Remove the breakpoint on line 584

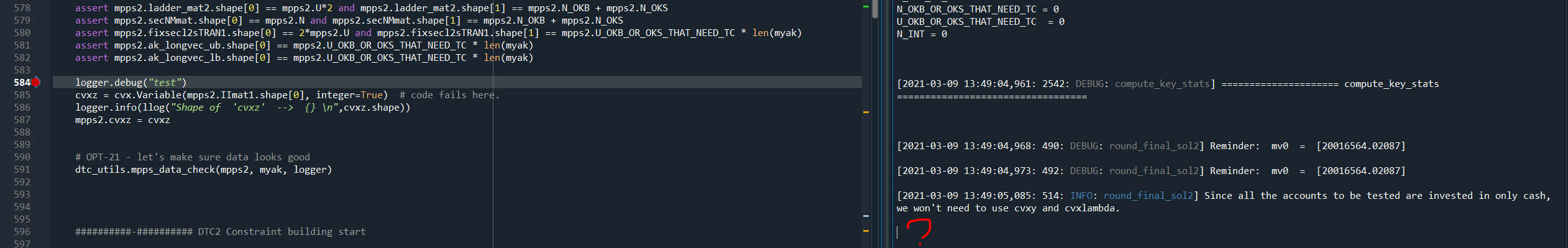36,82
